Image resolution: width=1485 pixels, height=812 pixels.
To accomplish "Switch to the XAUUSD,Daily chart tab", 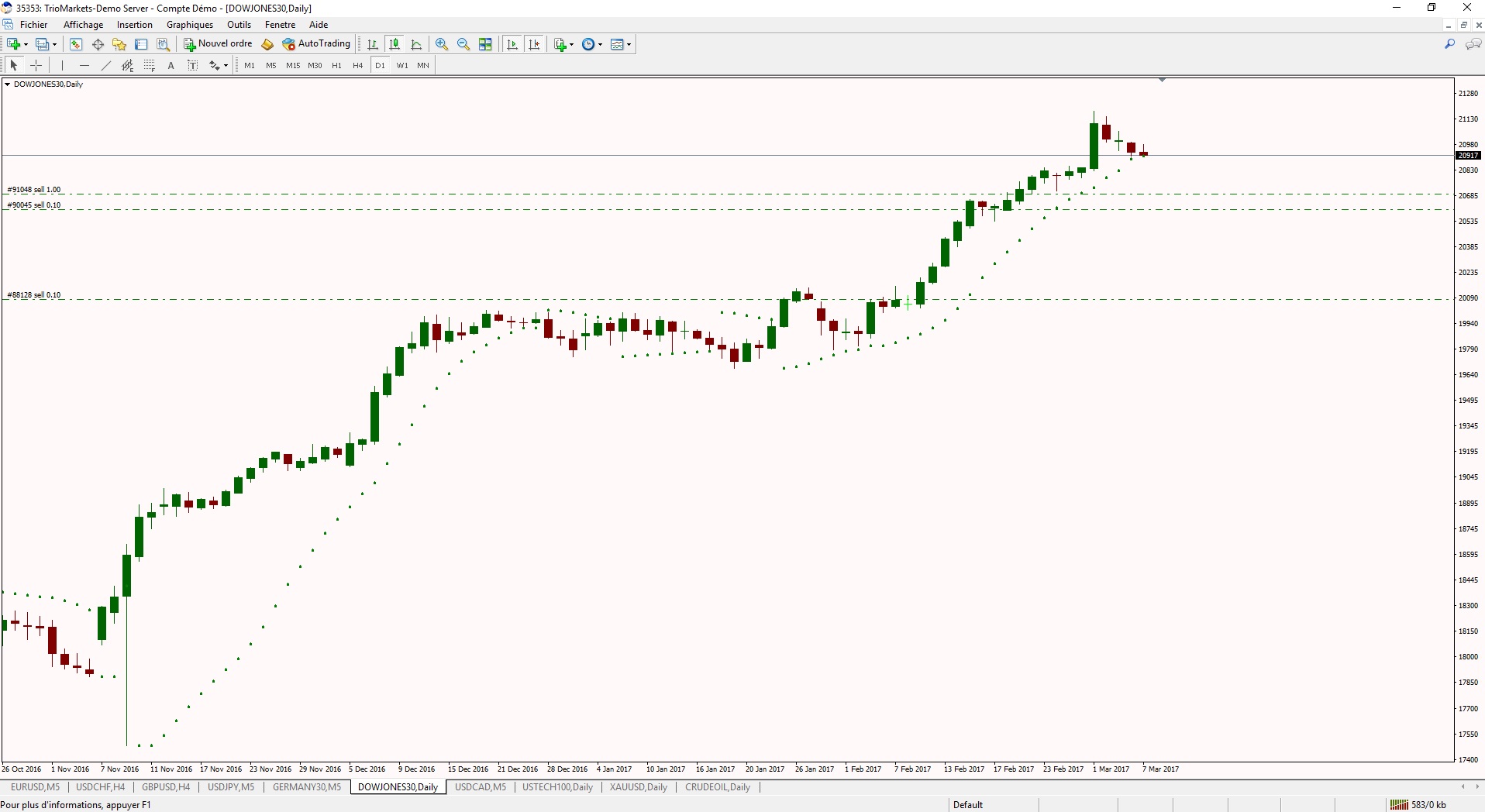I will 638,787.
